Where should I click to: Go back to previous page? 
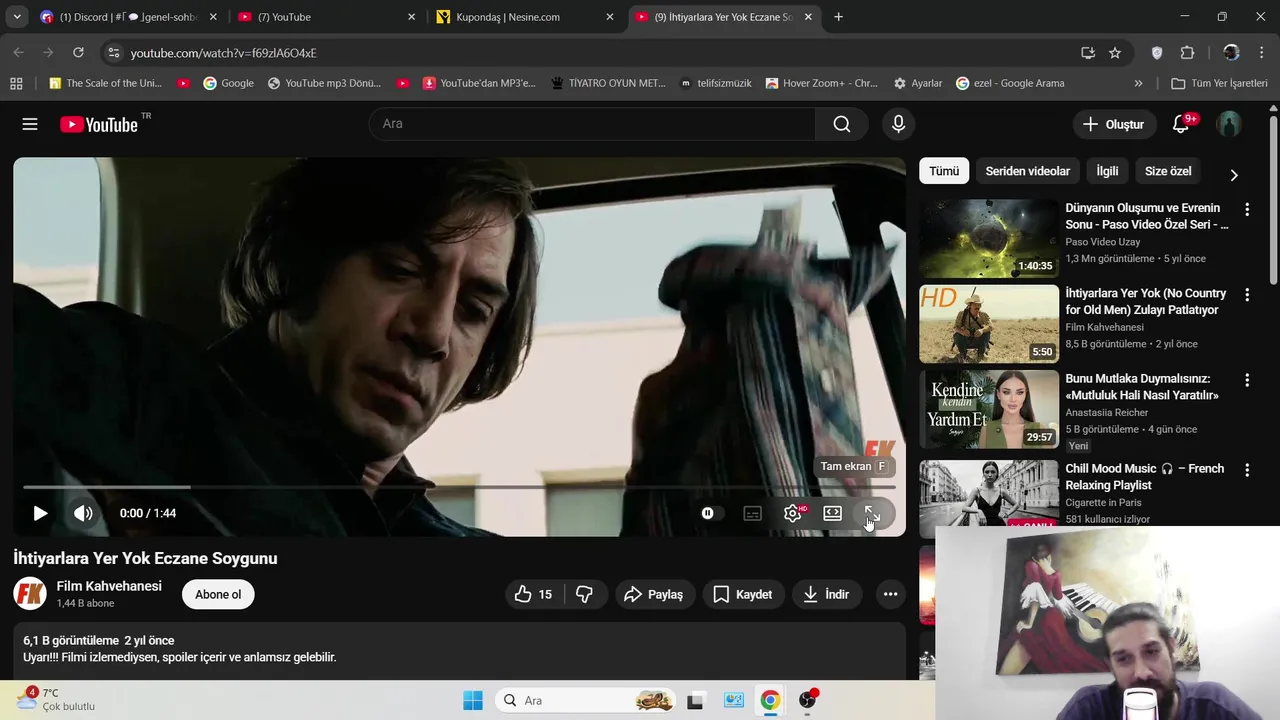tap(19, 53)
